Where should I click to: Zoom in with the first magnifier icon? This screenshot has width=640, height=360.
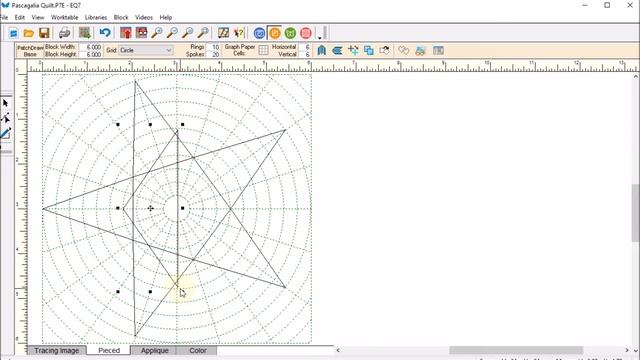coord(157,33)
